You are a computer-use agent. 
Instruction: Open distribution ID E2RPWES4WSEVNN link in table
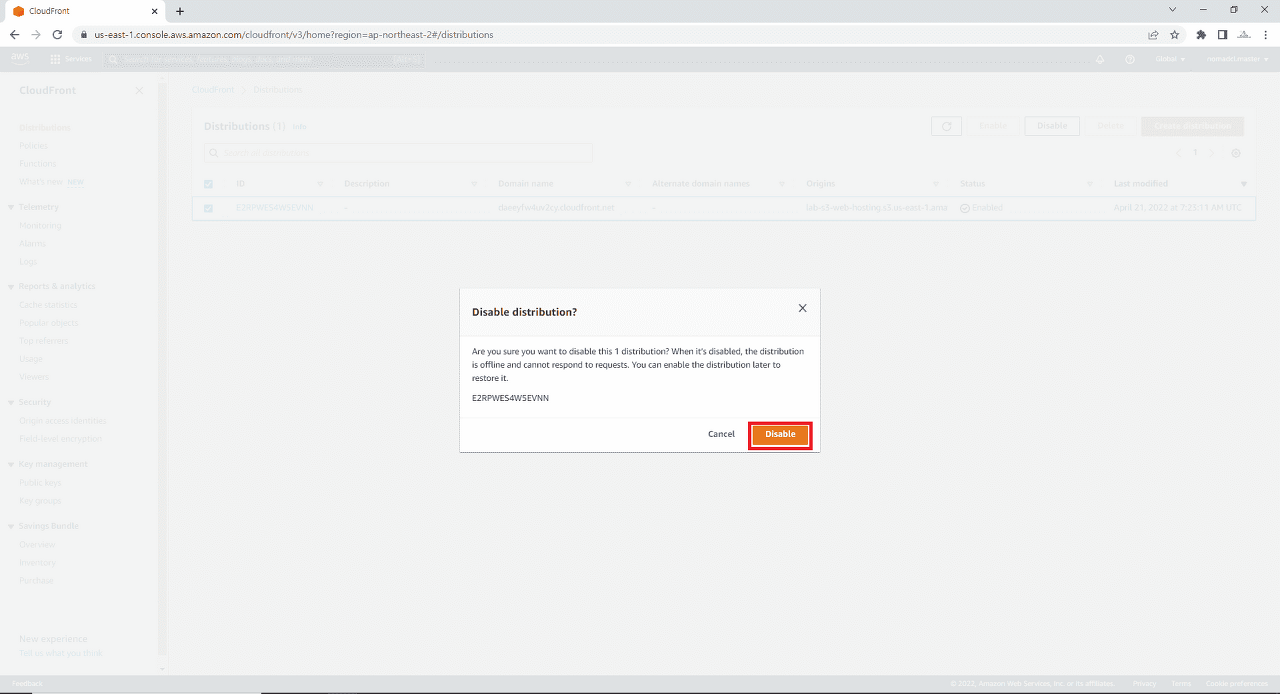point(274,208)
